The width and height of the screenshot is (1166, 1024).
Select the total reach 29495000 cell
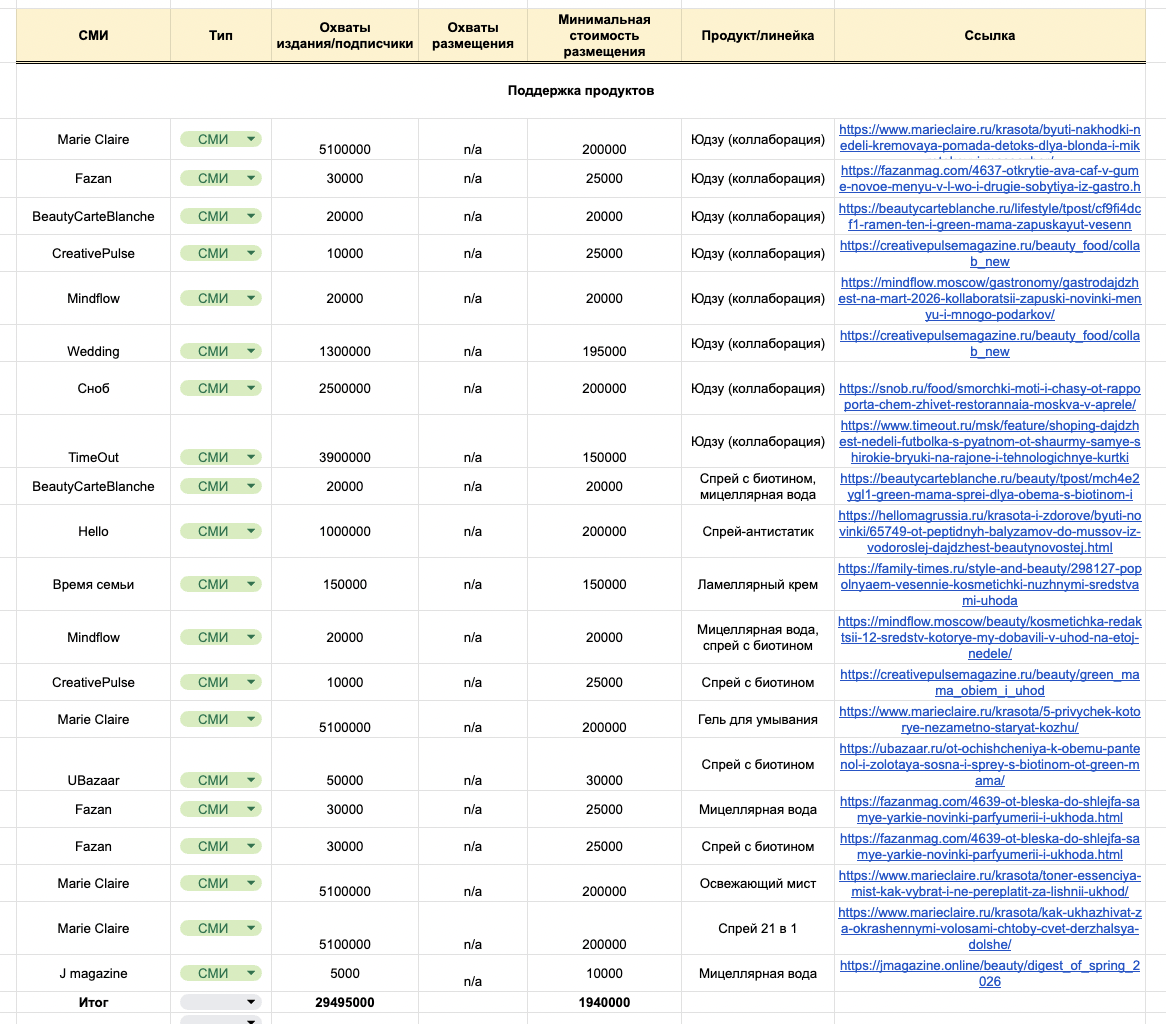click(x=345, y=1002)
